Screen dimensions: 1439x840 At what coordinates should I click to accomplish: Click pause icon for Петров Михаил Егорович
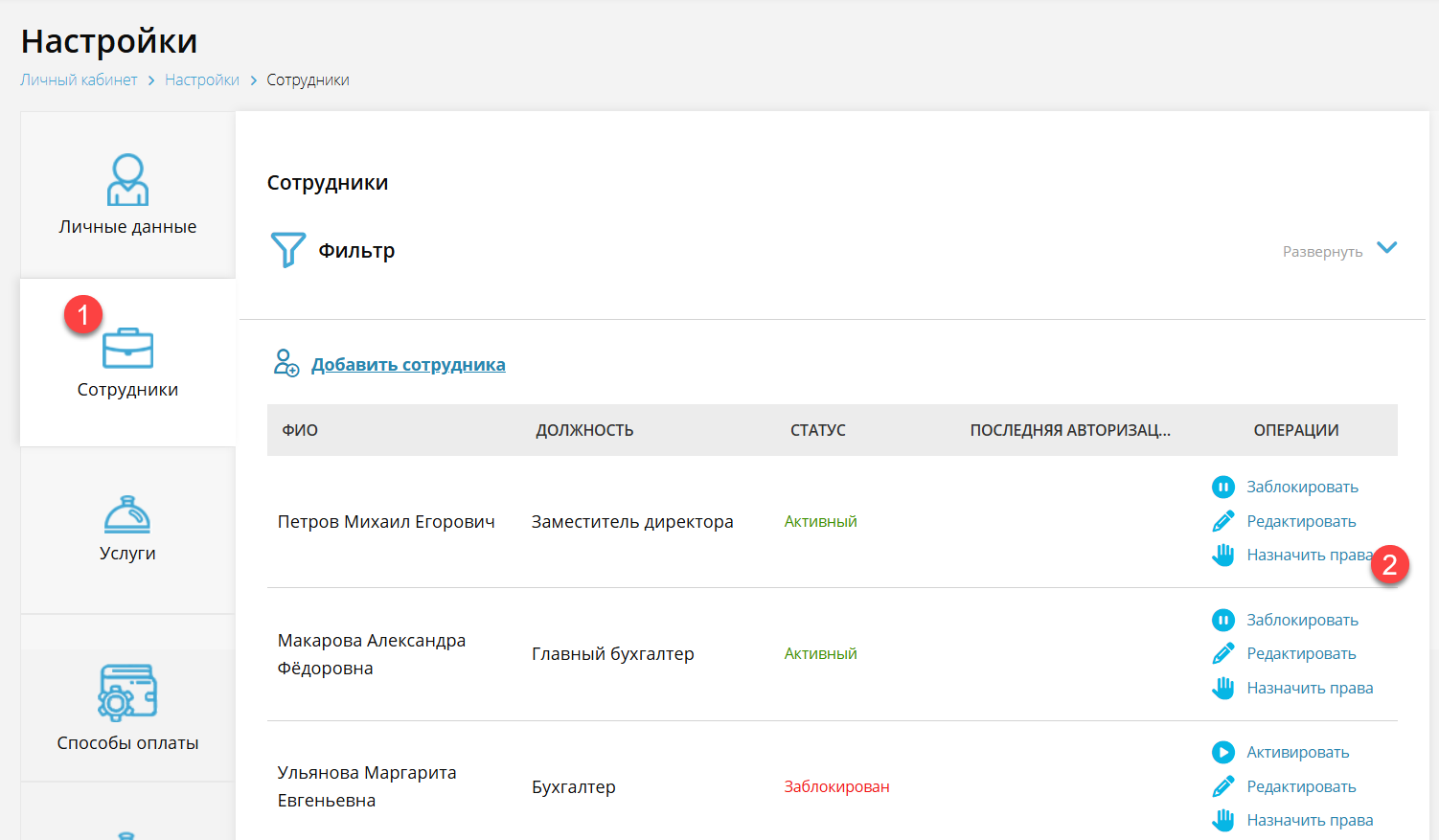coord(1223,487)
